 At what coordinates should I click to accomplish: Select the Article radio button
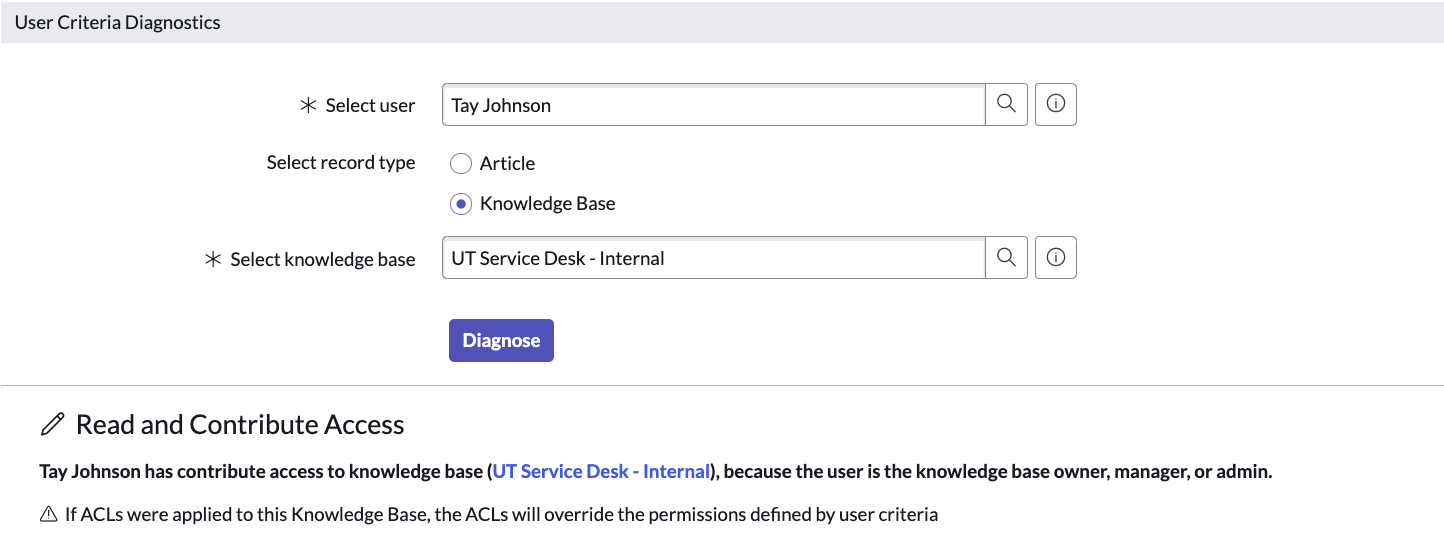[460, 163]
